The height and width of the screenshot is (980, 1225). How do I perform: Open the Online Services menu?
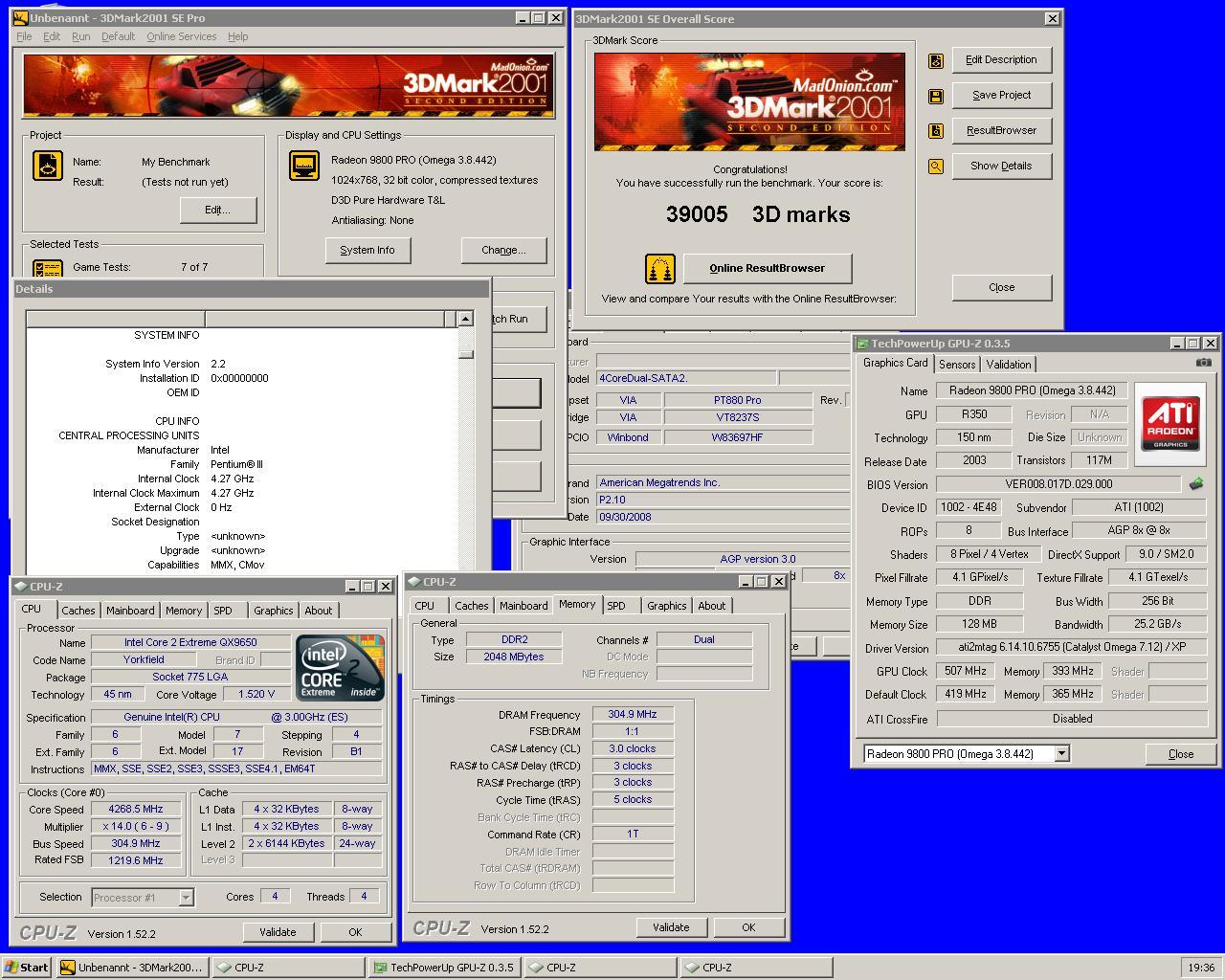click(181, 36)
